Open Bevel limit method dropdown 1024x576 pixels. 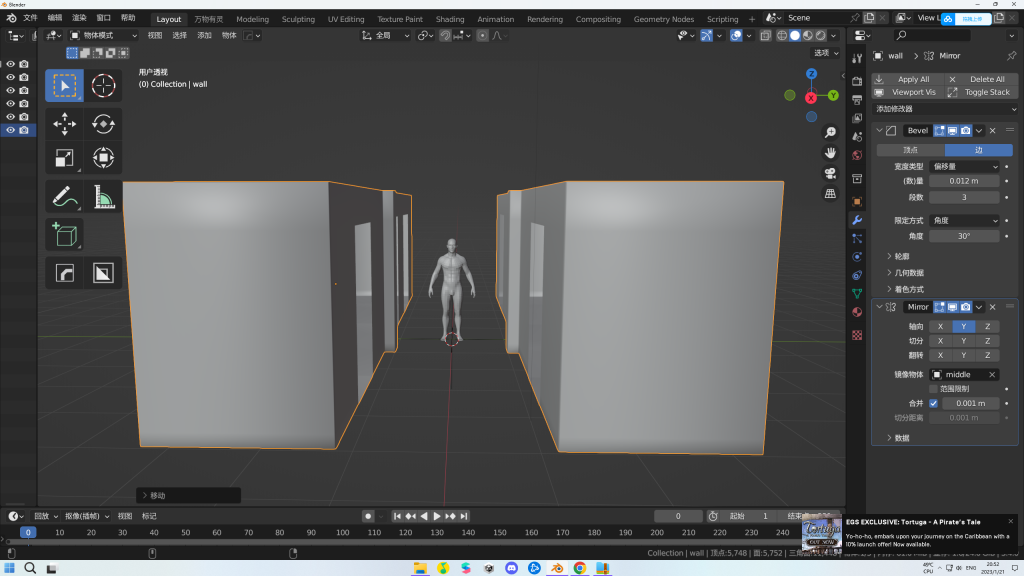click(964, 221)
